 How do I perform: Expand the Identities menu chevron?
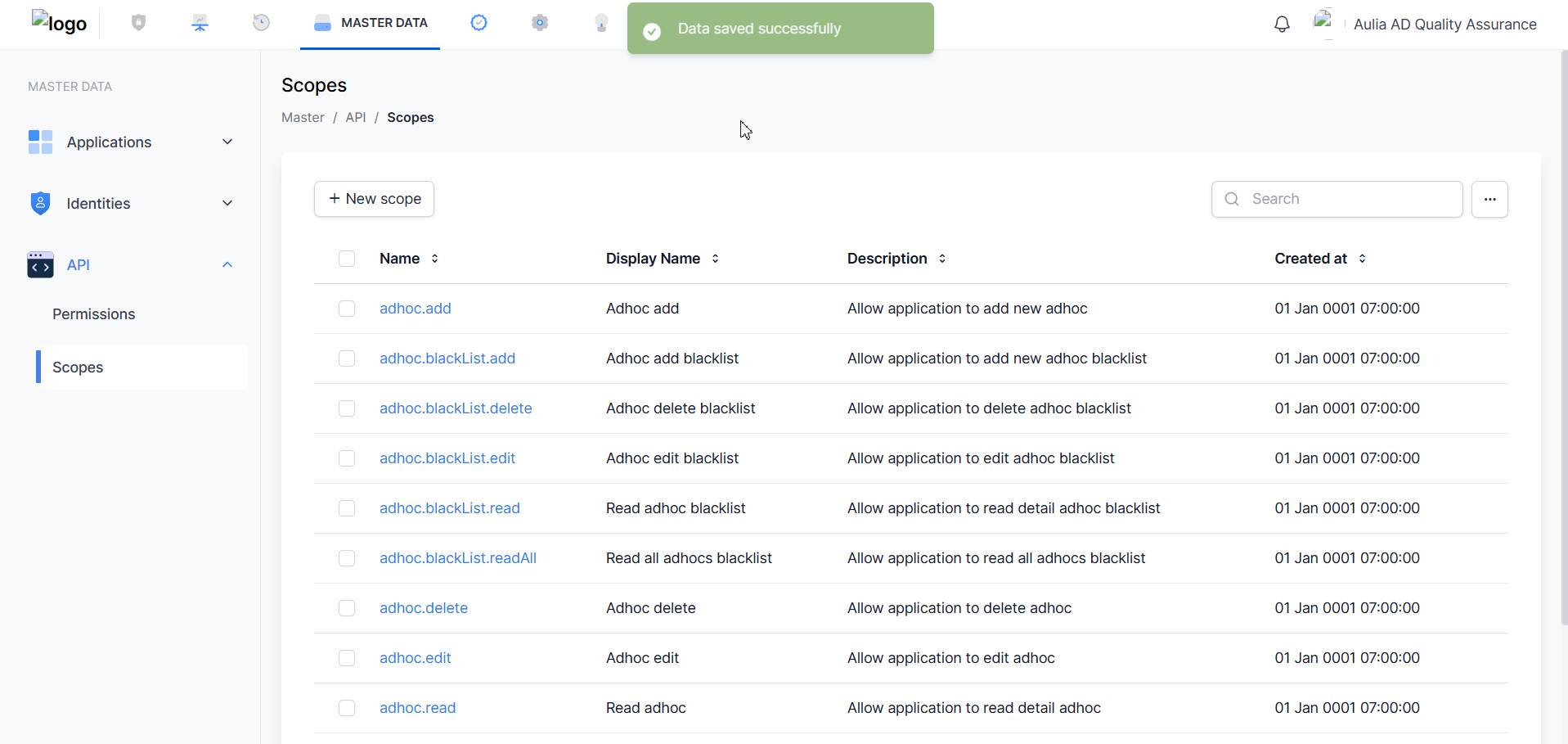(227, 203)
